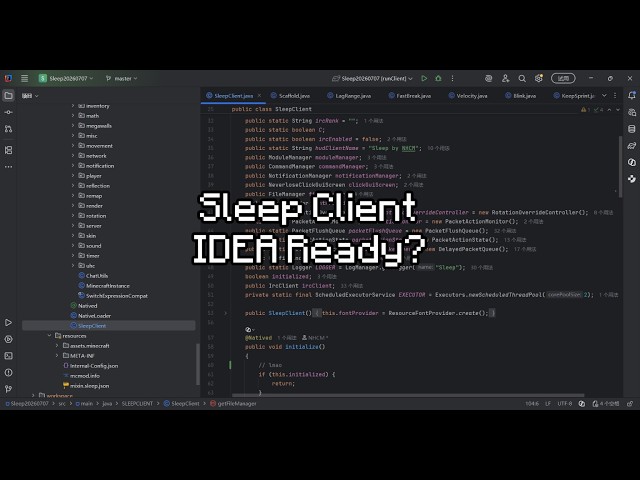Screen dimensions: 640x480
Task: Go to previous highlighted error arrow
Action: 609,109
